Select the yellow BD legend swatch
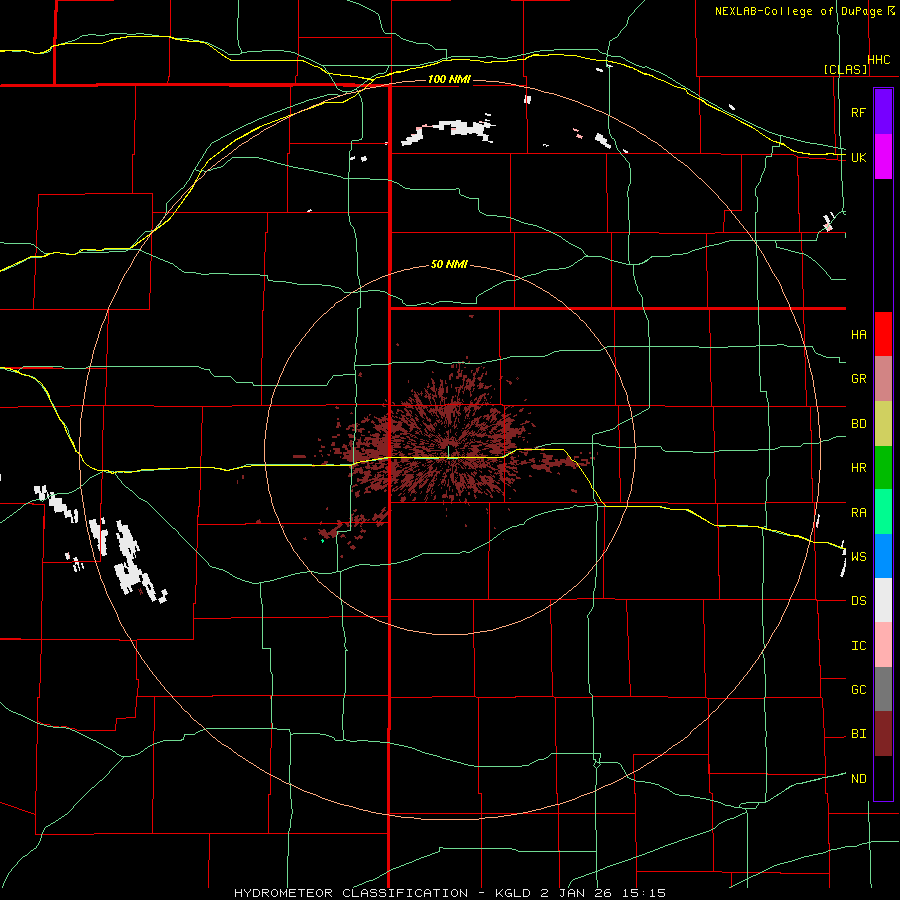Viewport: 900px width, 900px height. click(883, 423)
